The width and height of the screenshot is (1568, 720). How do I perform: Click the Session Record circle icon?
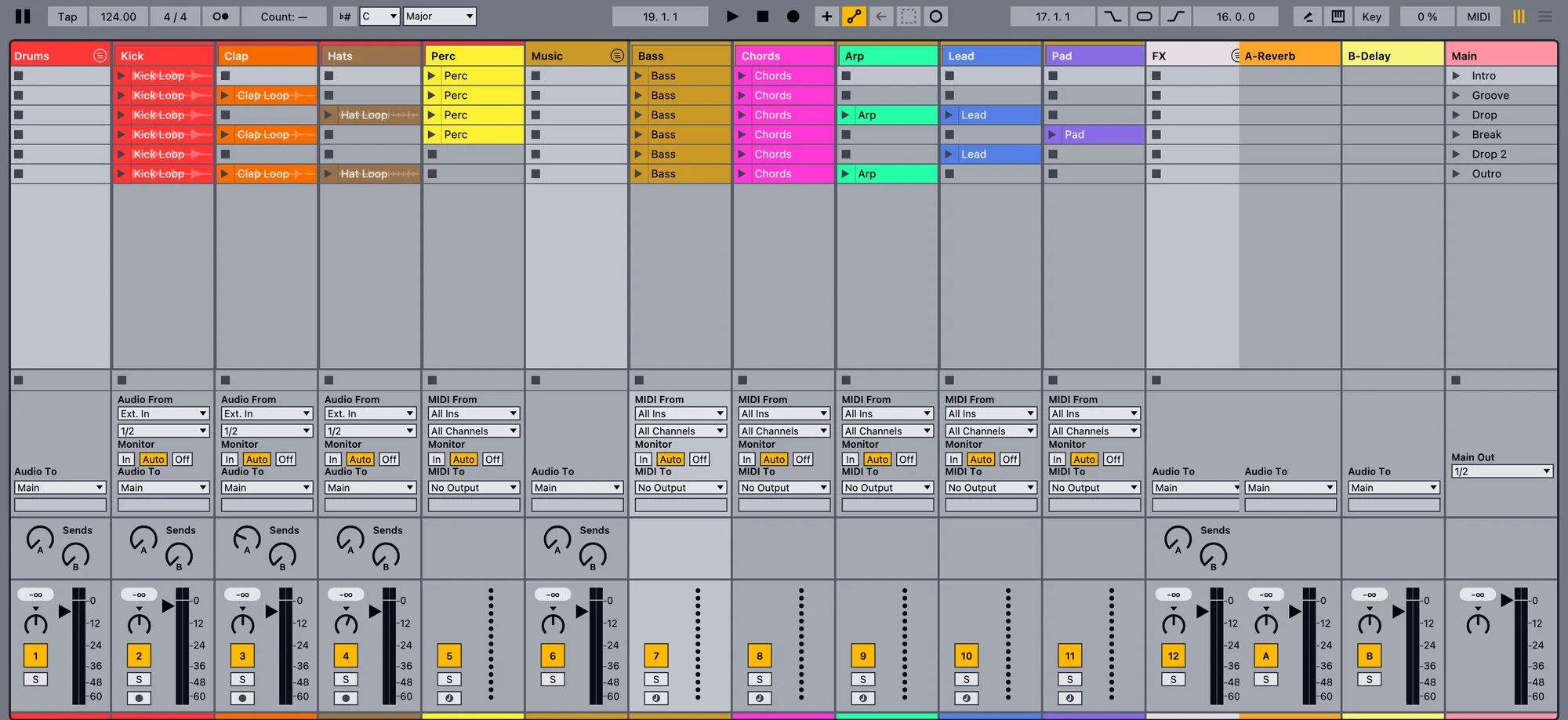click(x=936, y=16)
